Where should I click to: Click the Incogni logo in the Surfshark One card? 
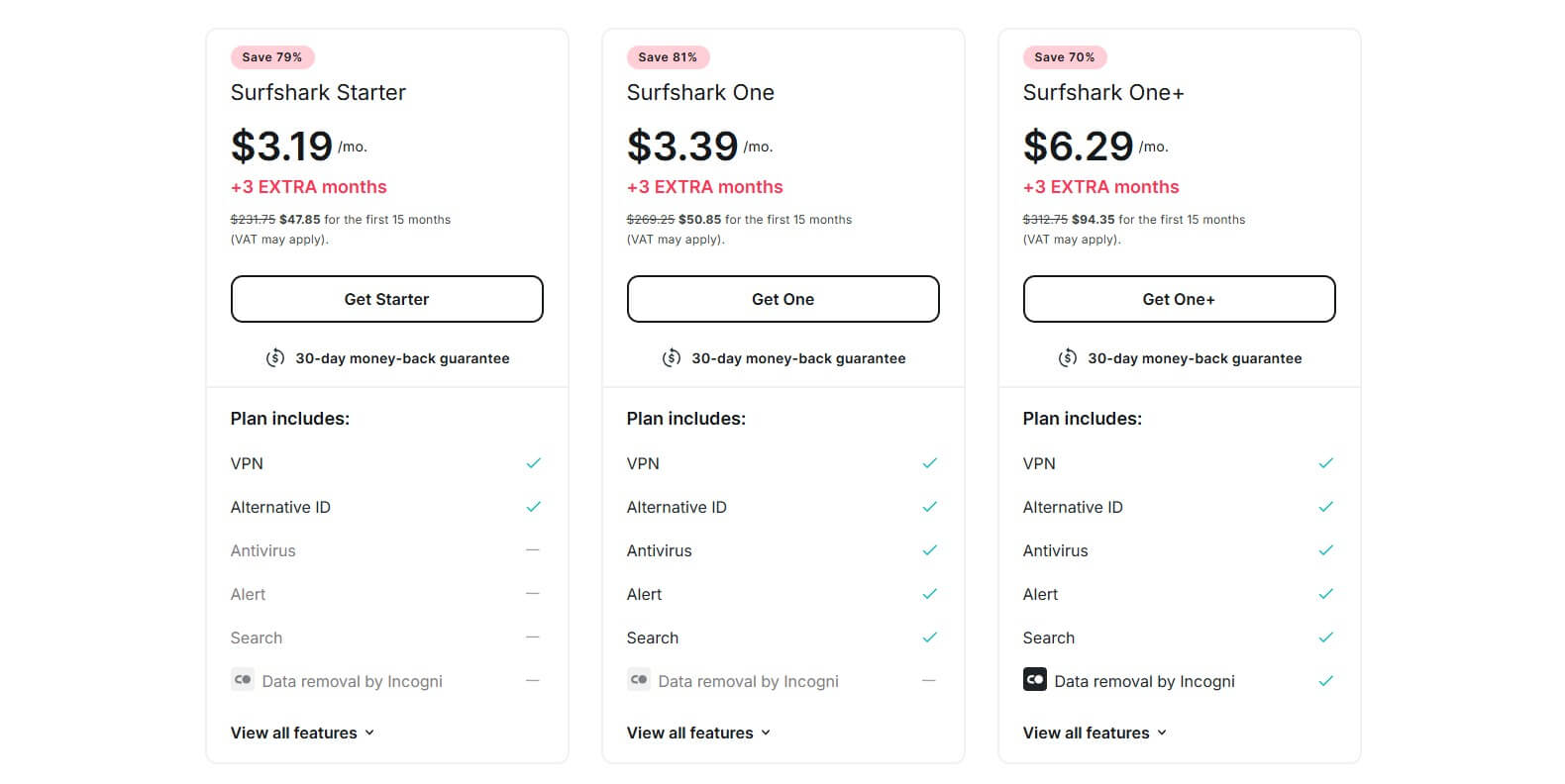[x=637, y=680]
